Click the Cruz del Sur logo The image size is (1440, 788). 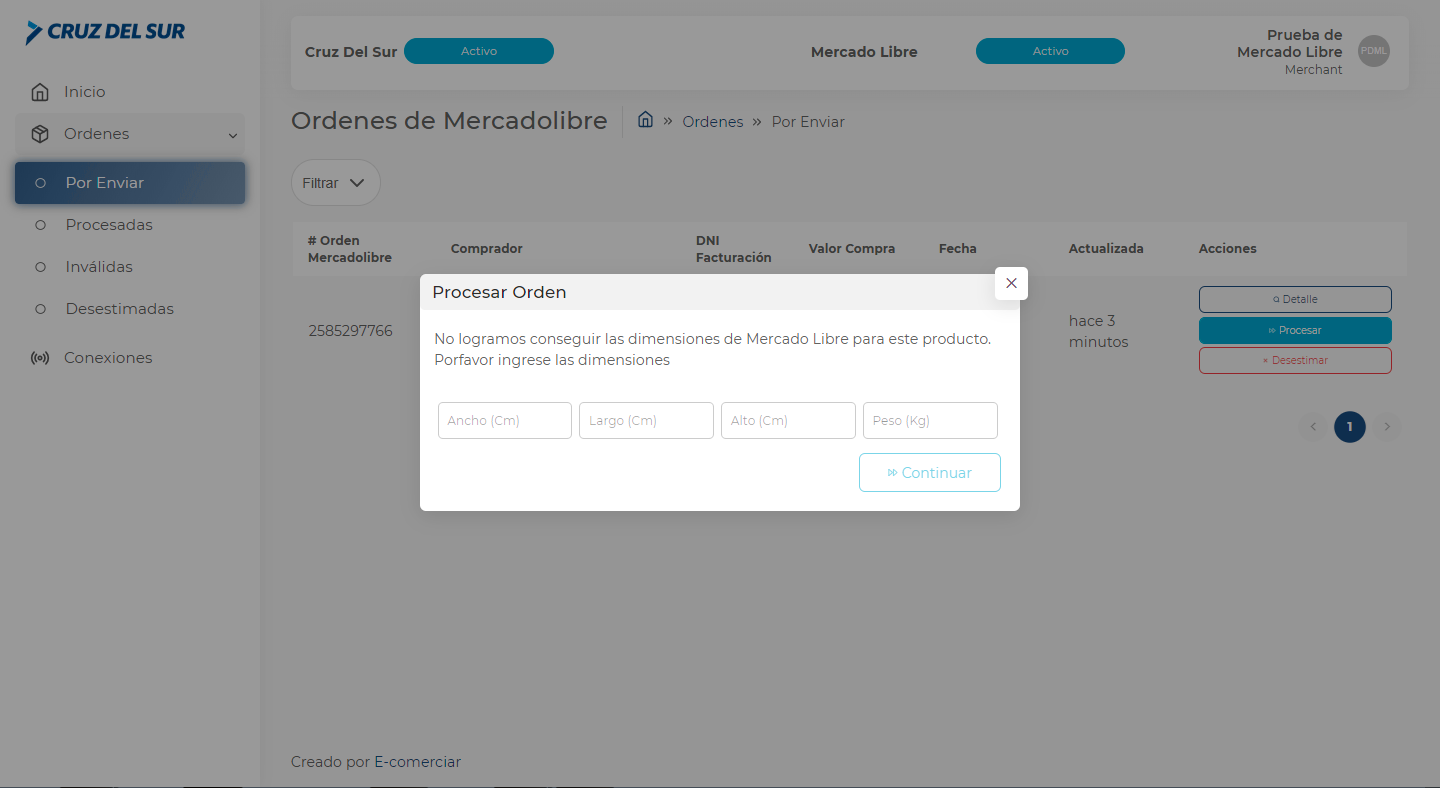coord(105,32)
